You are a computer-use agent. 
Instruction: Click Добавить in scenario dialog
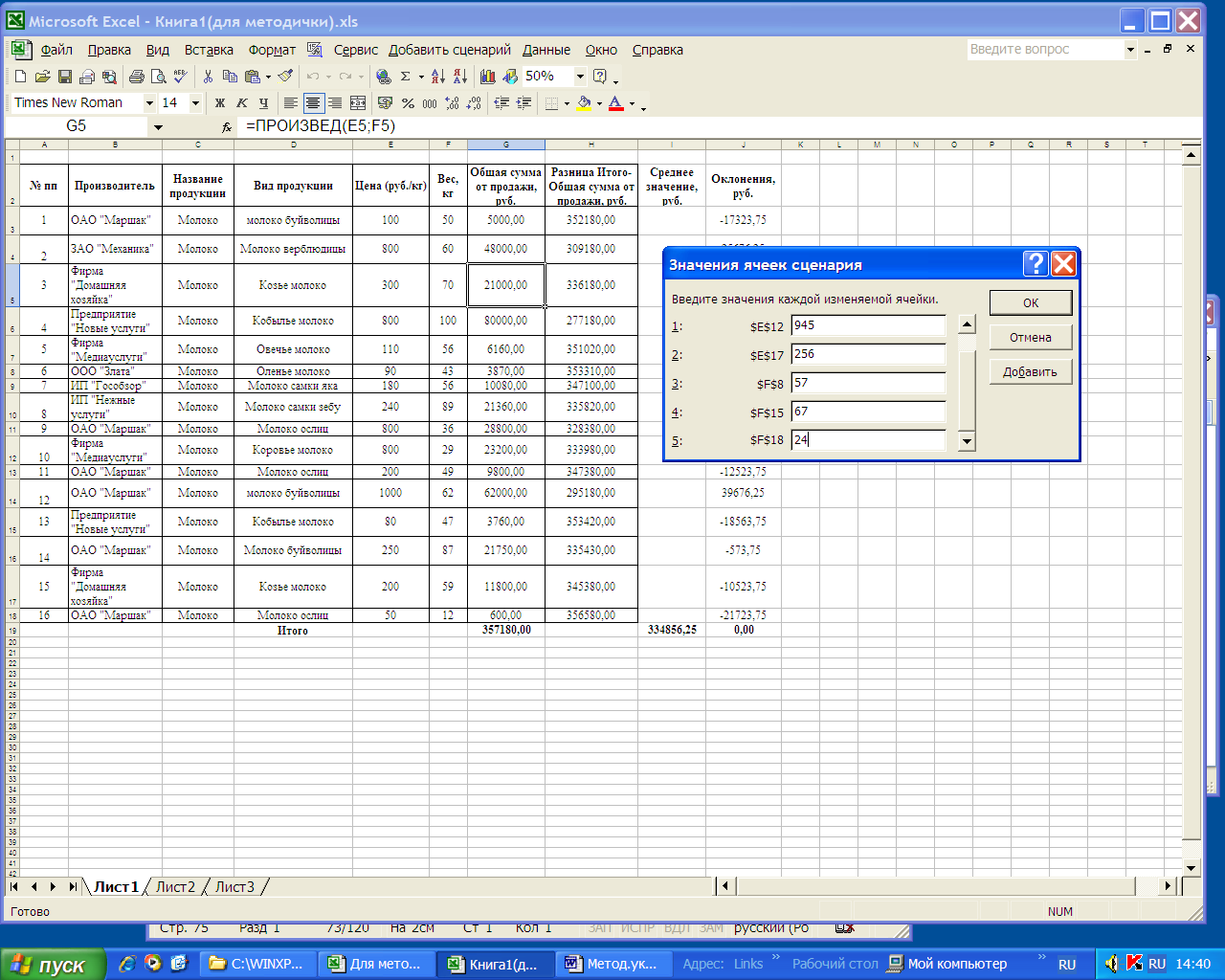pyautogui.click(x=1031, y=371)
